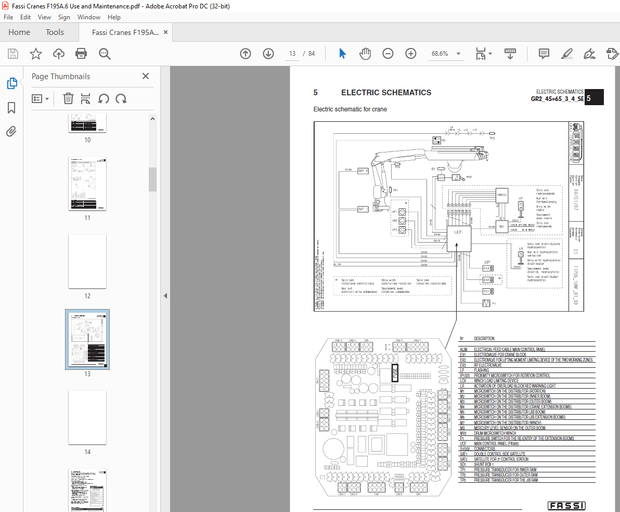
Task: Click the FASSI logo on page
Action: coord(566,505)
